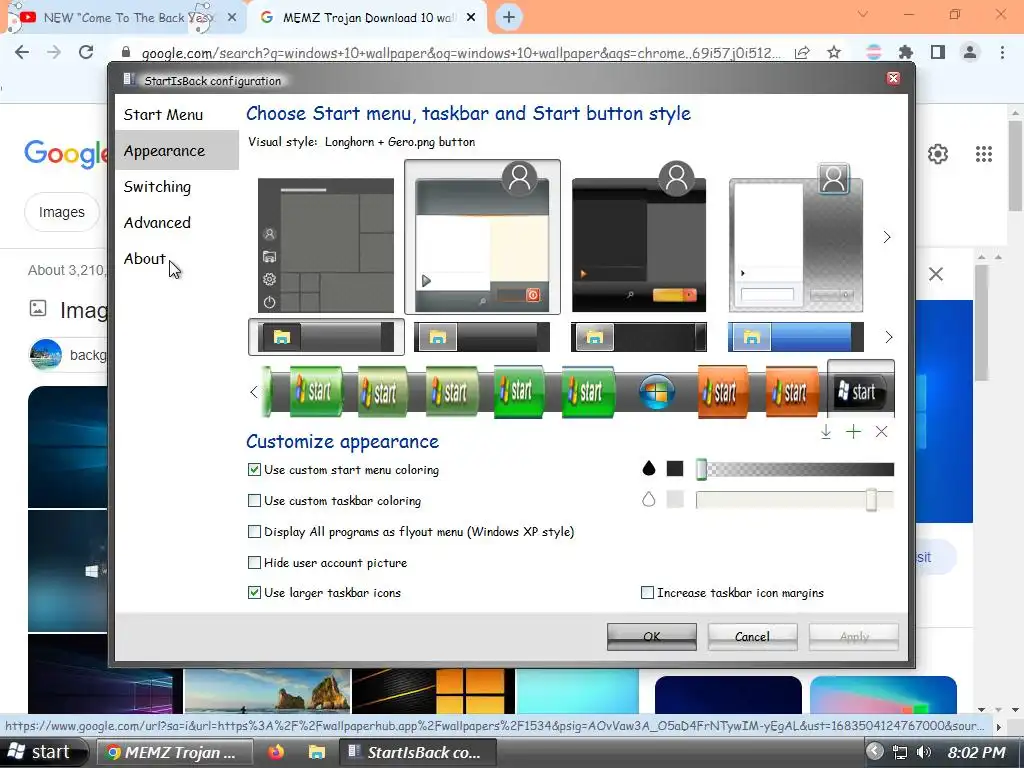Viewport: 1024px width, 768px height.
Task: Select the Appearance section
Action: click(177, 151)
